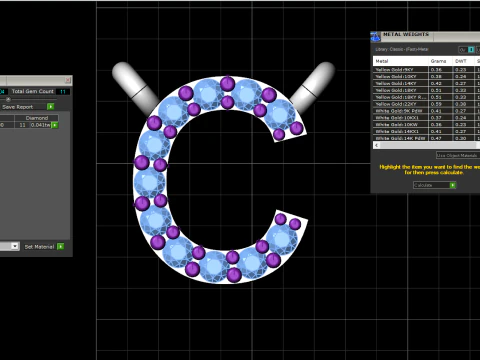Click the 0.041tw diamond weight cell
Image resolution: width=480 pixels, height=360 pixels.
point(40,125)
